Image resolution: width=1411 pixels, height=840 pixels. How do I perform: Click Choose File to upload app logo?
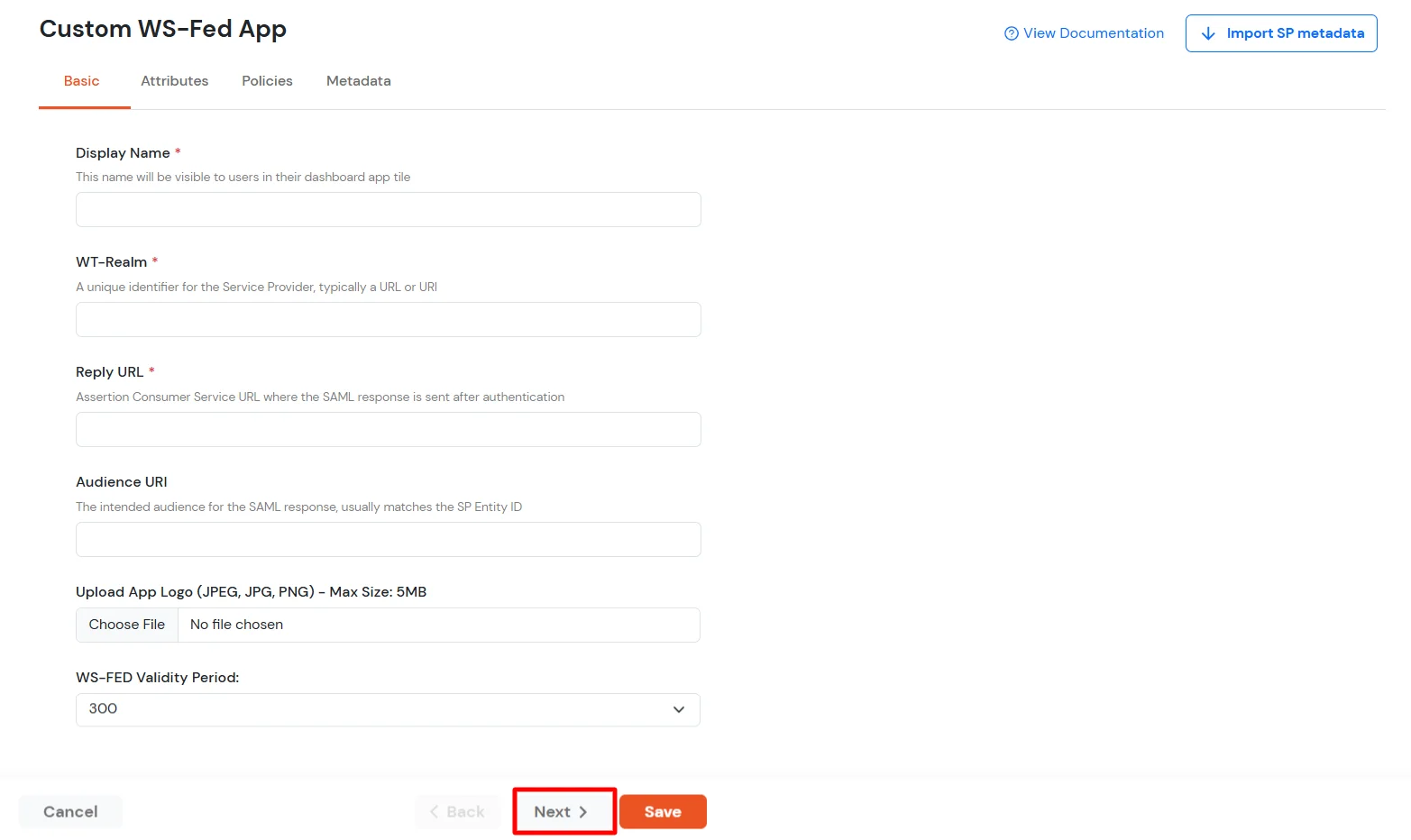pos(126,624)
